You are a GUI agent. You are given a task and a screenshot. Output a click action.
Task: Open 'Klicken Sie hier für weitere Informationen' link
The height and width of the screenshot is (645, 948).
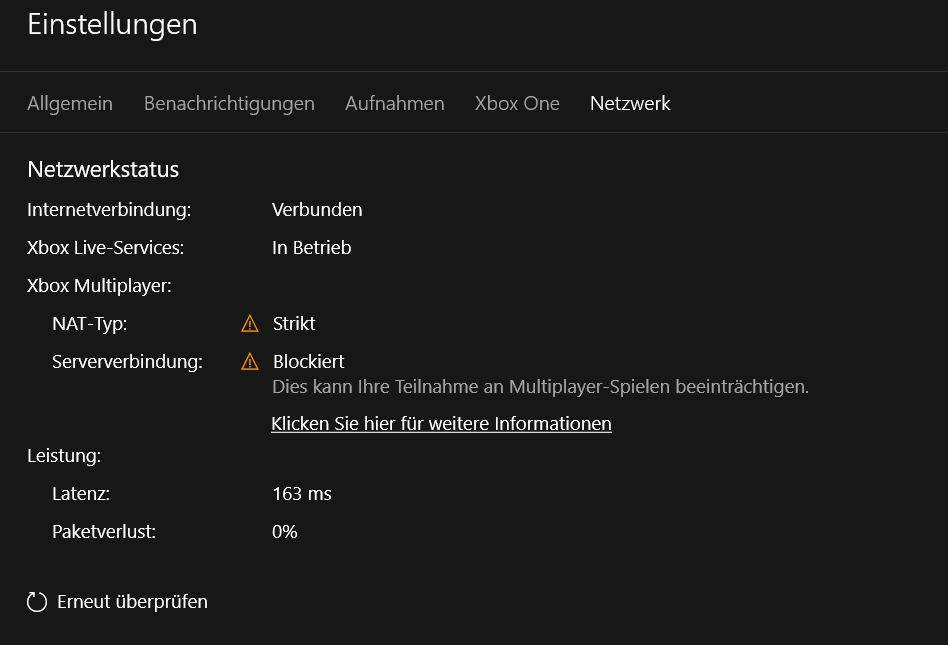click(441, 424)
